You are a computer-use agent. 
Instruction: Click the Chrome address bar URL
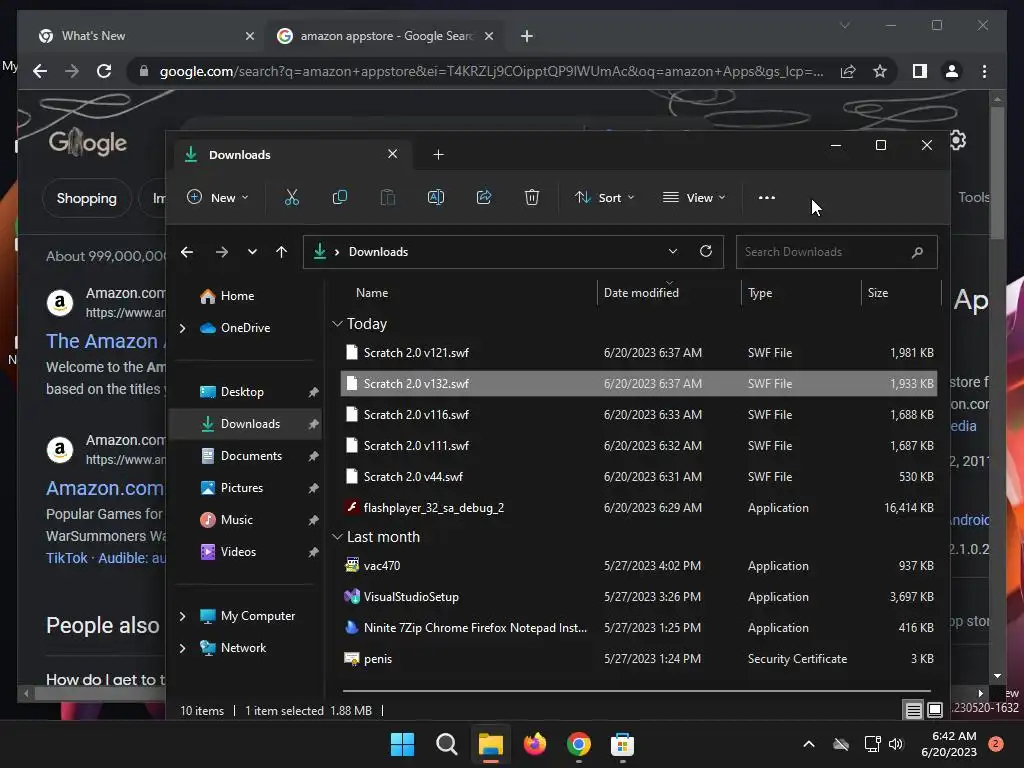coord(491,71)
